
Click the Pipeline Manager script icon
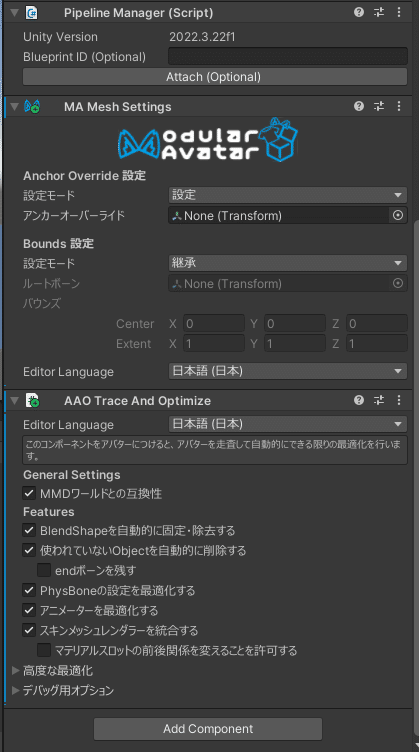coord(32,12)
